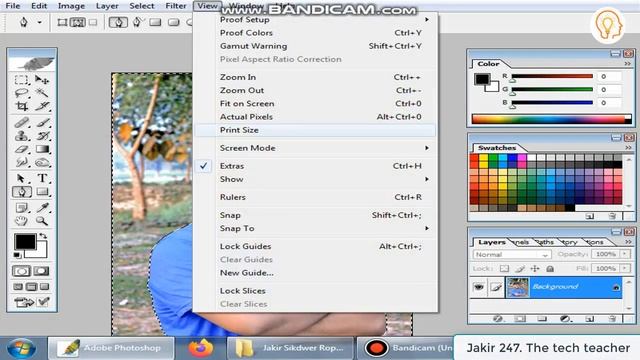This screenshot has height=360, width=640.
Task: Select the Dodge tool
Action: point(42,163)
